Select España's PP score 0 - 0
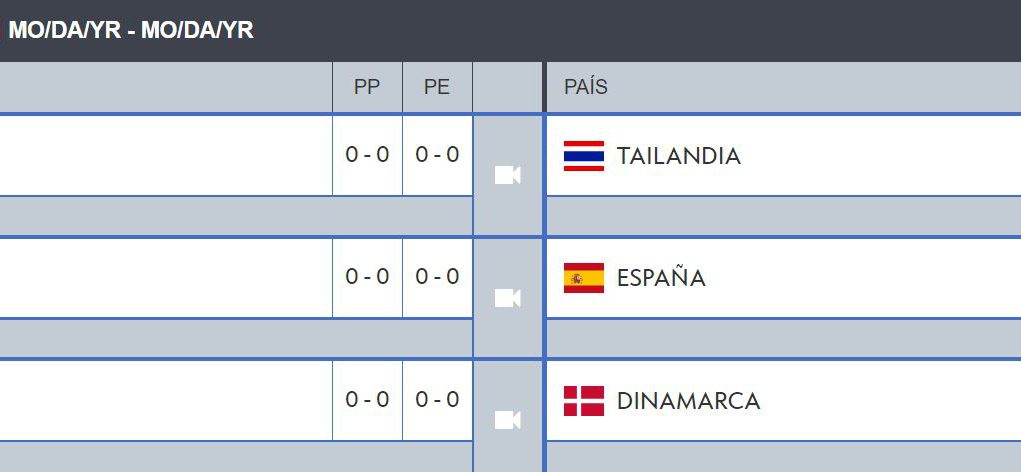This screenshot has width=1021, height=472. pos(367,276)
